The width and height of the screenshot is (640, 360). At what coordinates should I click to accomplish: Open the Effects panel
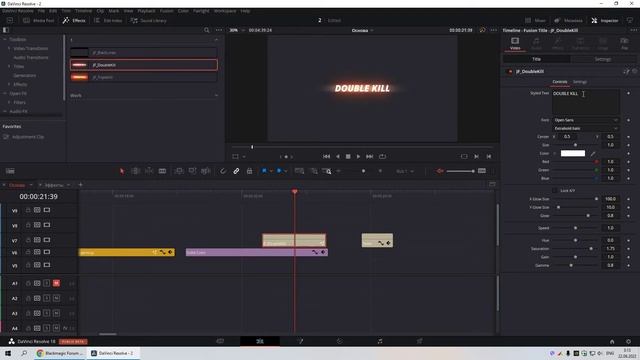[74, 20]
